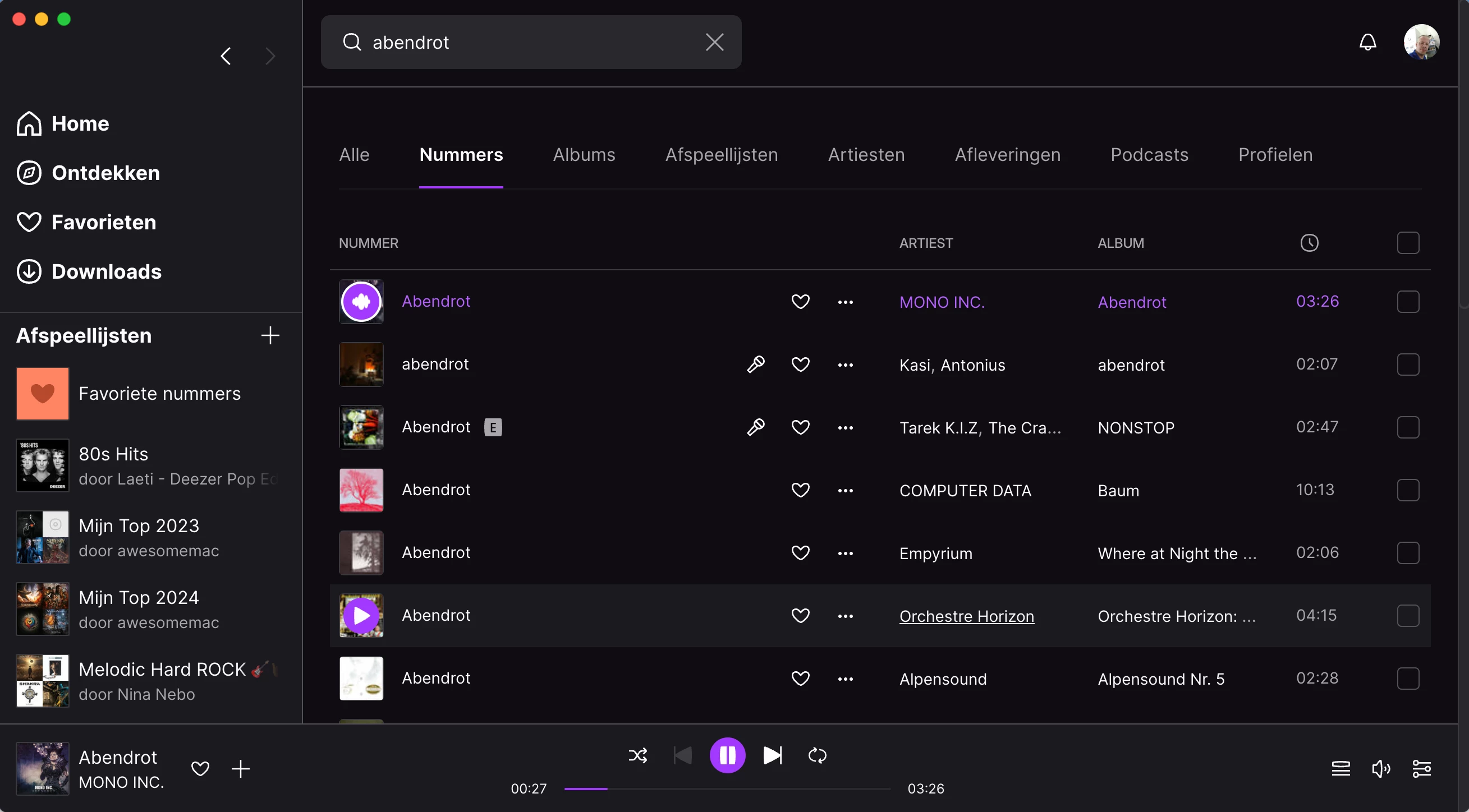Image resolution: width=1469 pixels, height=812 pixels.
Task: Toggle shuffle playback mode
Action: pos(637,755)
